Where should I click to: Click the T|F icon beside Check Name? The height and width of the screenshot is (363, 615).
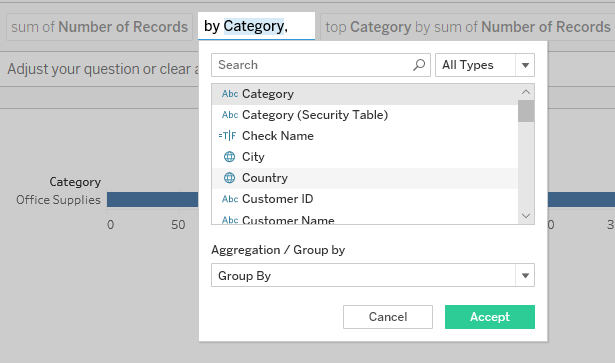227,136
